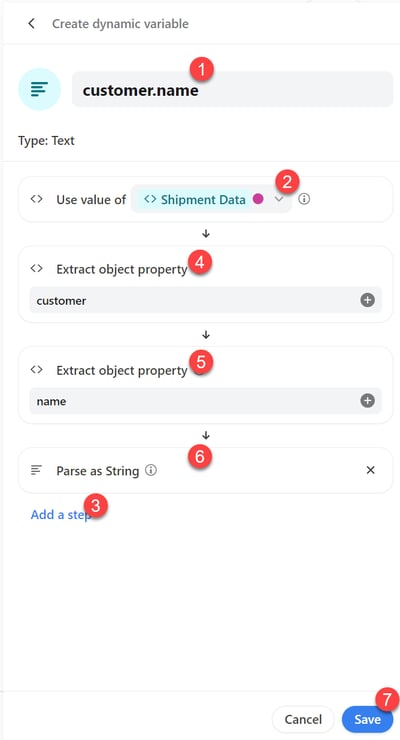Remove the Parse as String step
Viewport: 400px width, 740px height.
tap(371, 470)
